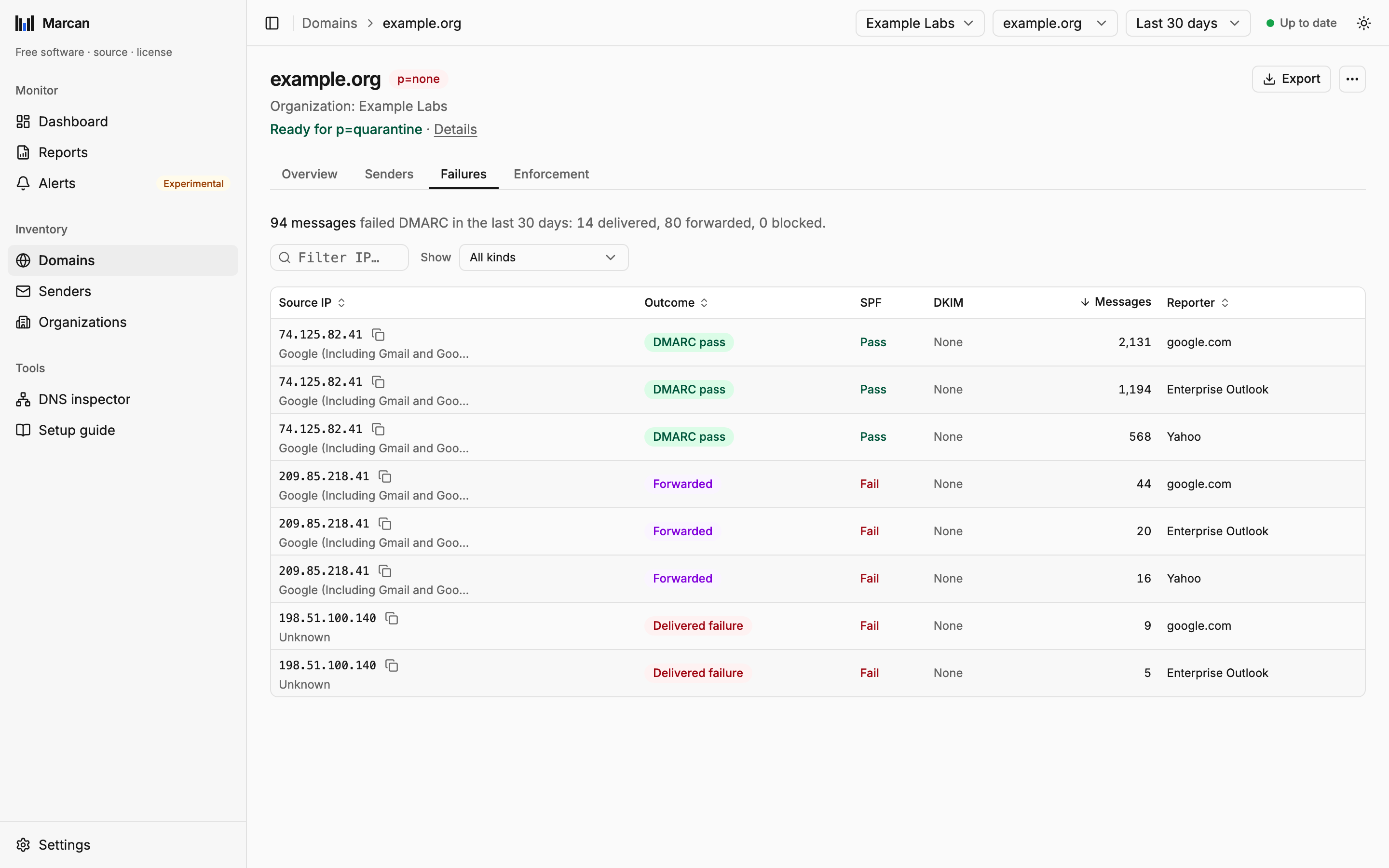The width and height of the screenshot is (1389, 868).
Task: Copy IP in the 16 messages row
Action: pos(385,570)
